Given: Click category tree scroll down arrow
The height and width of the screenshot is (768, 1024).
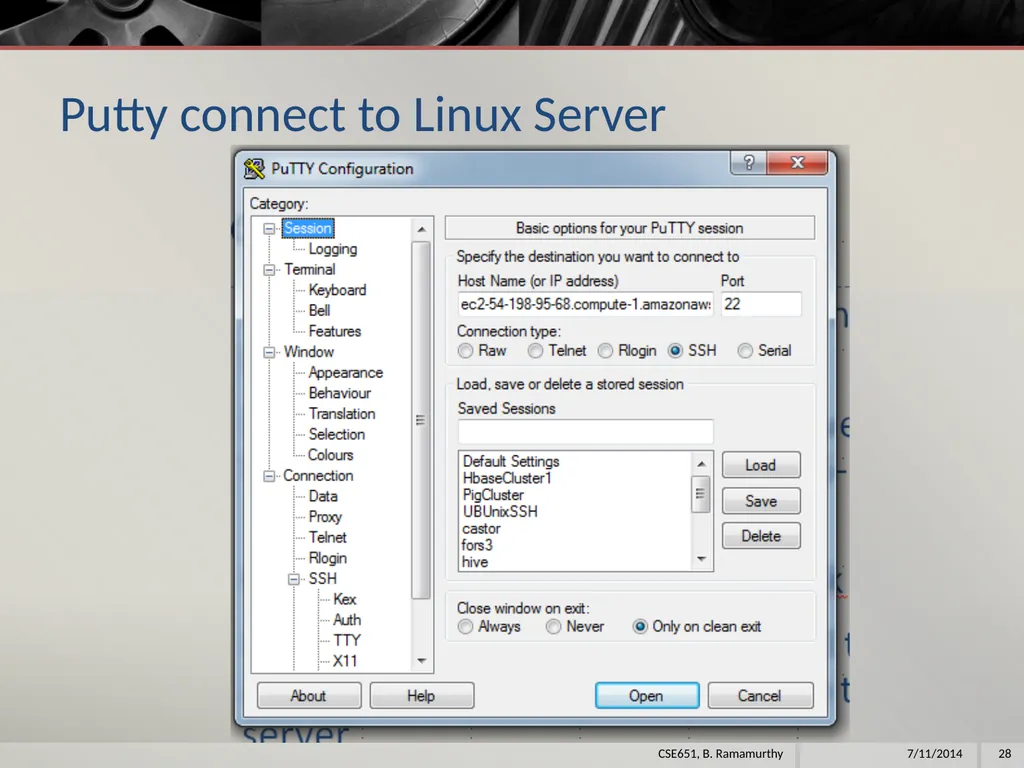Looking at the screenshot, I should pos(421,661).
